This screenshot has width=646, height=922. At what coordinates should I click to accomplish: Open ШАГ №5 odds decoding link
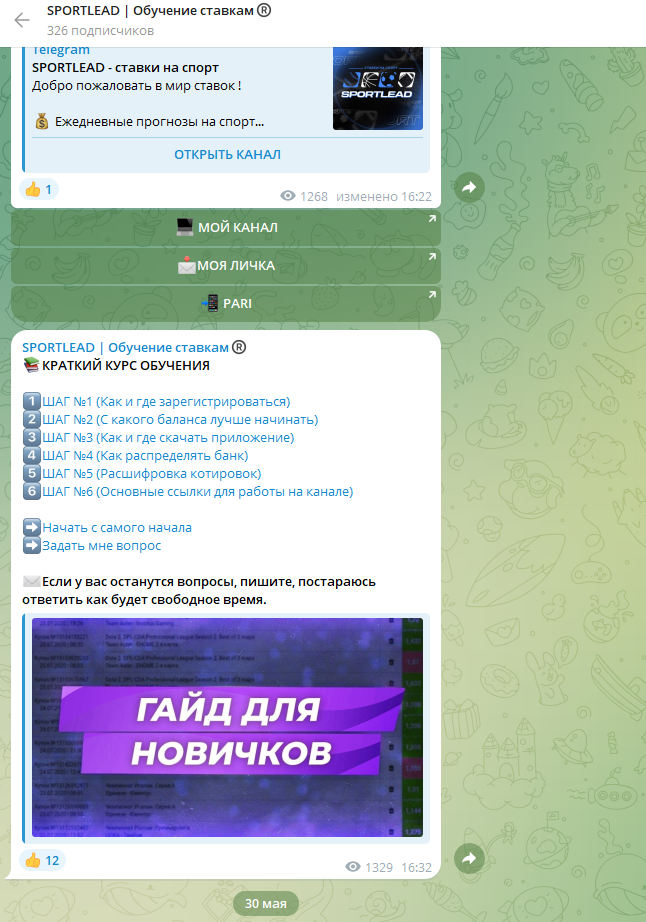(152, 473)
